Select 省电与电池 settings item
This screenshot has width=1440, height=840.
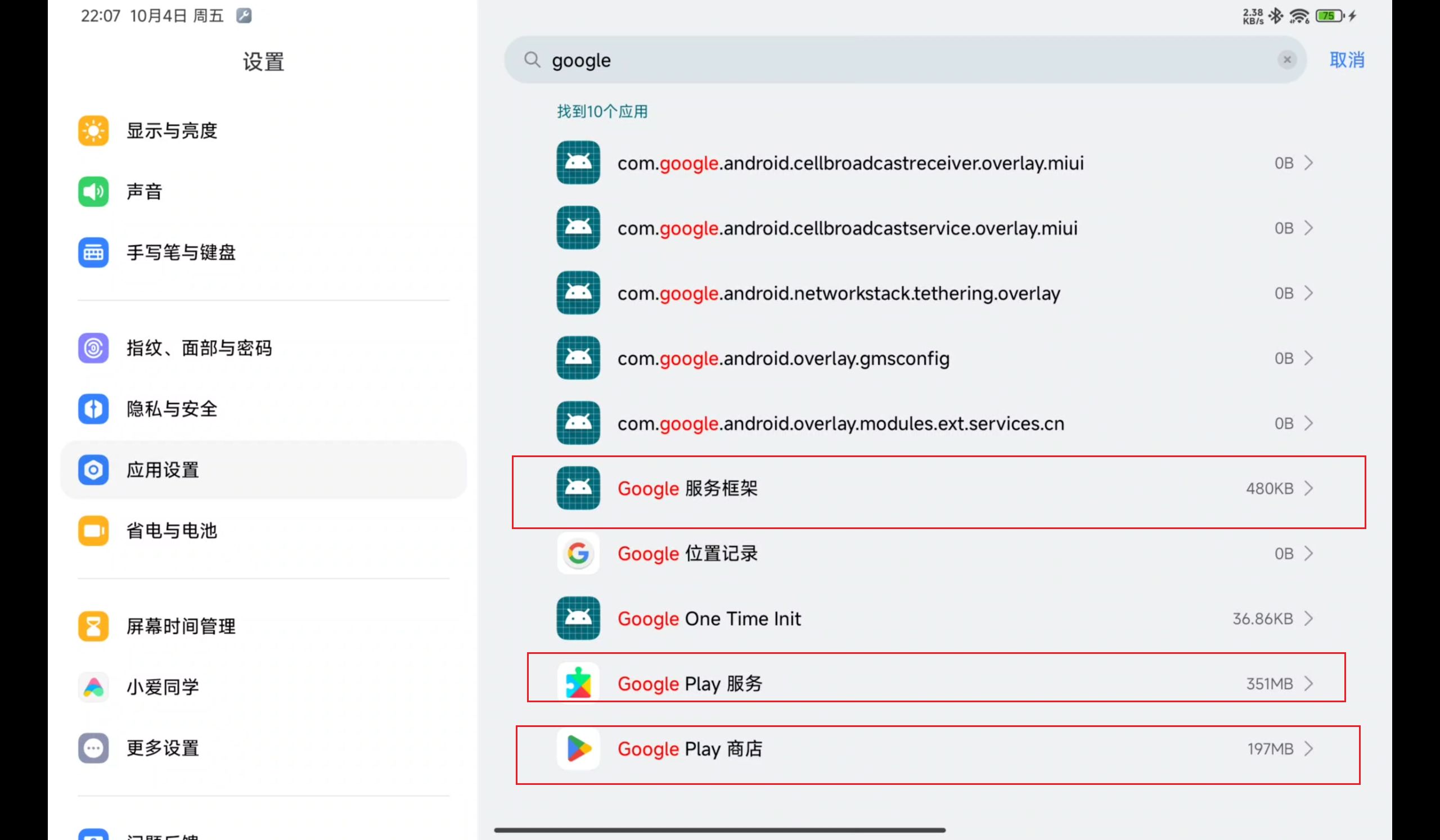[263, 531]
